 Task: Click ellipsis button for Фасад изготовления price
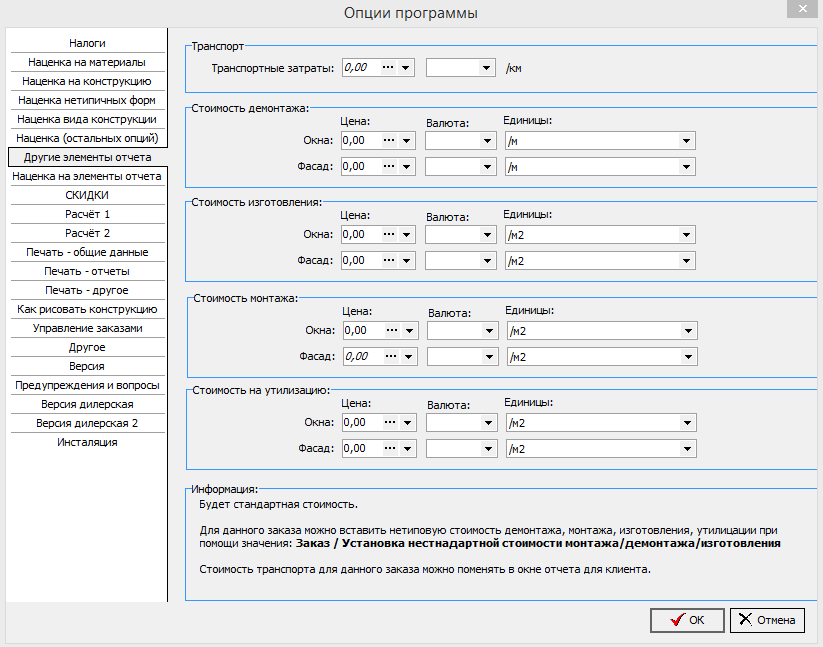(x=389, y=261)
